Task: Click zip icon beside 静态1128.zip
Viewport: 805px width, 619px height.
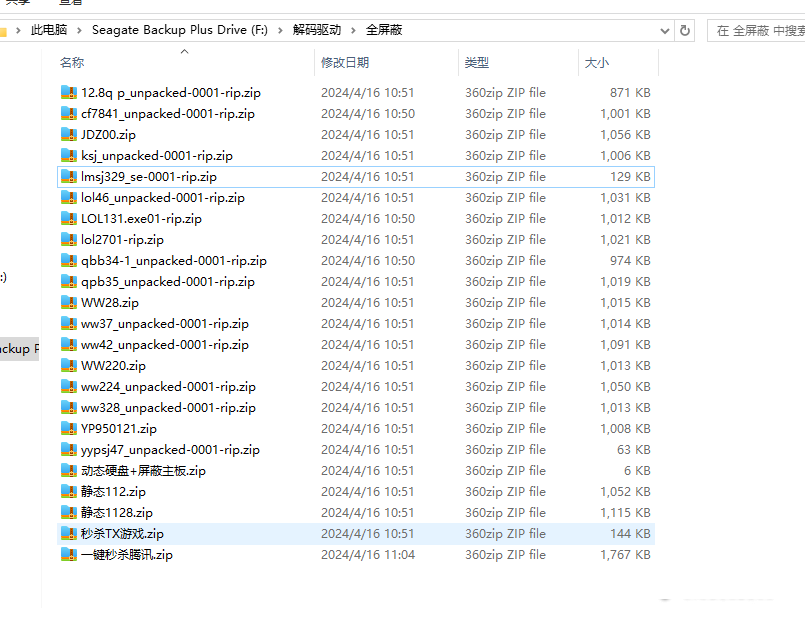Action: (69, 513)
